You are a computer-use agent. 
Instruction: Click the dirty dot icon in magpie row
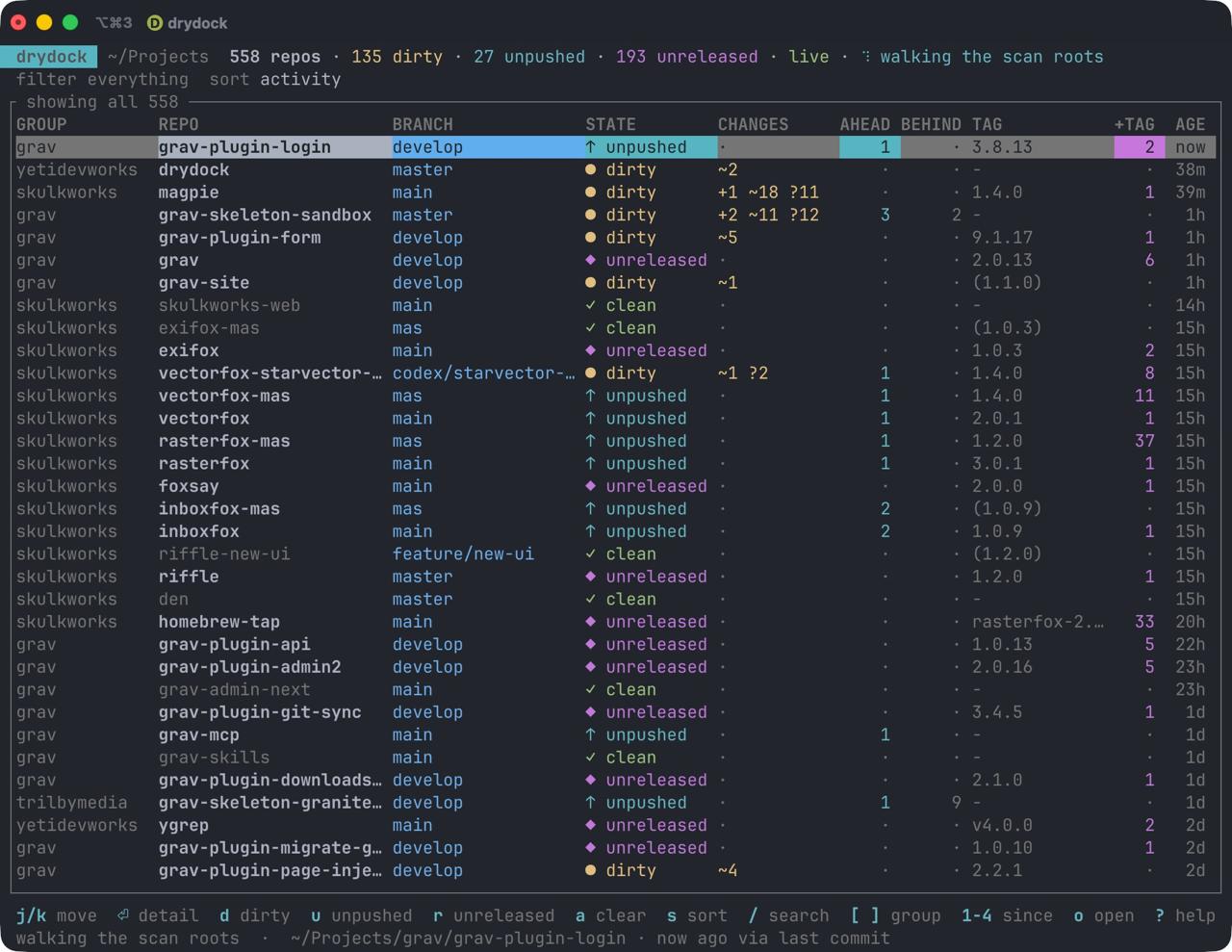(x=591, y=193)
